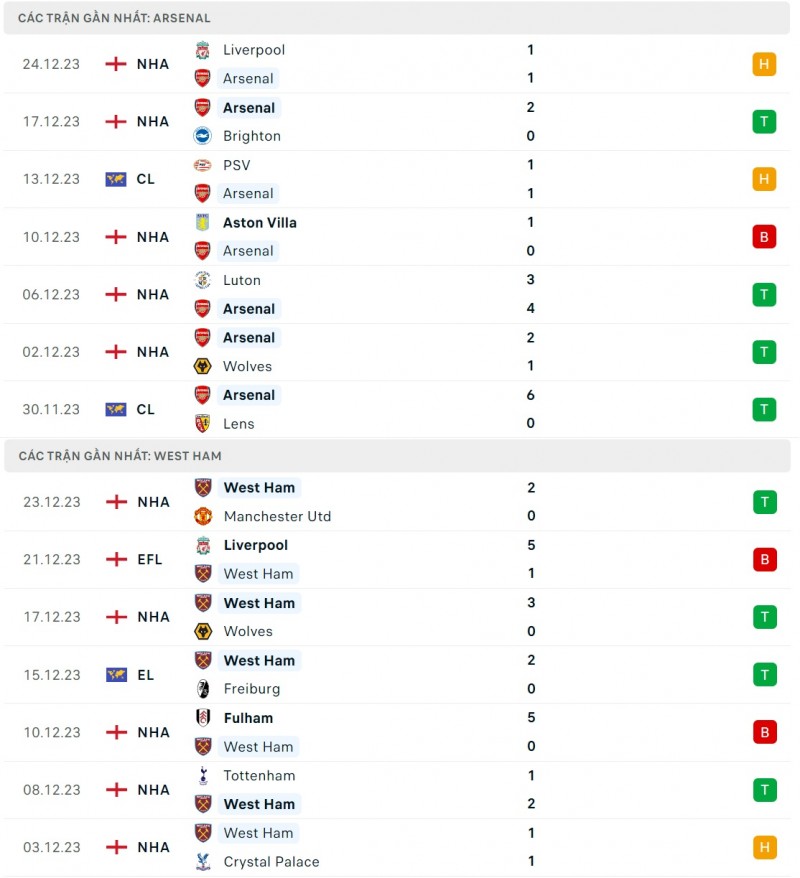Click the Fulham crest icon
The image size is (800, 878).
[203, 718]
